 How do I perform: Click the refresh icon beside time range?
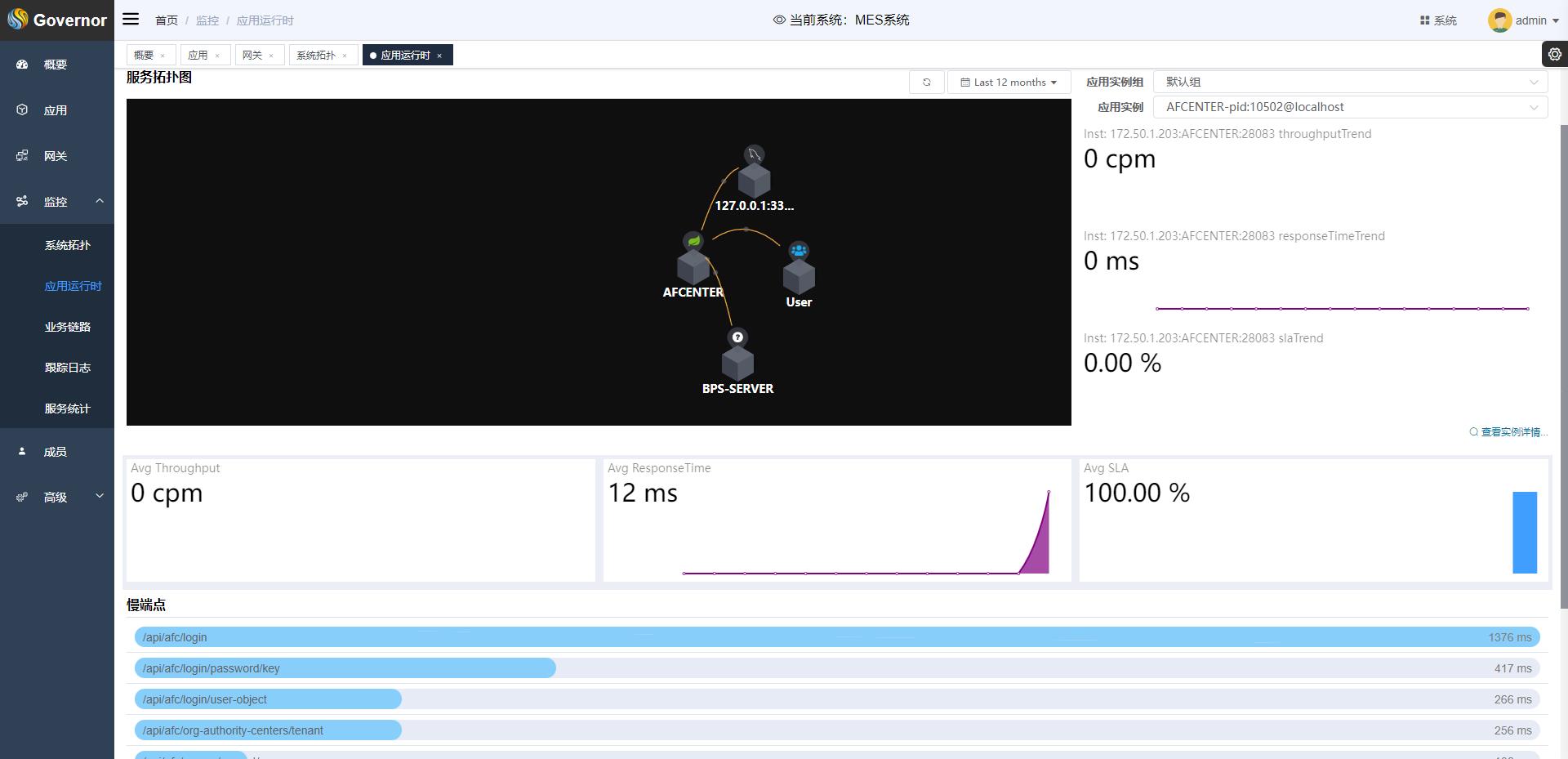tap(926, 82)
